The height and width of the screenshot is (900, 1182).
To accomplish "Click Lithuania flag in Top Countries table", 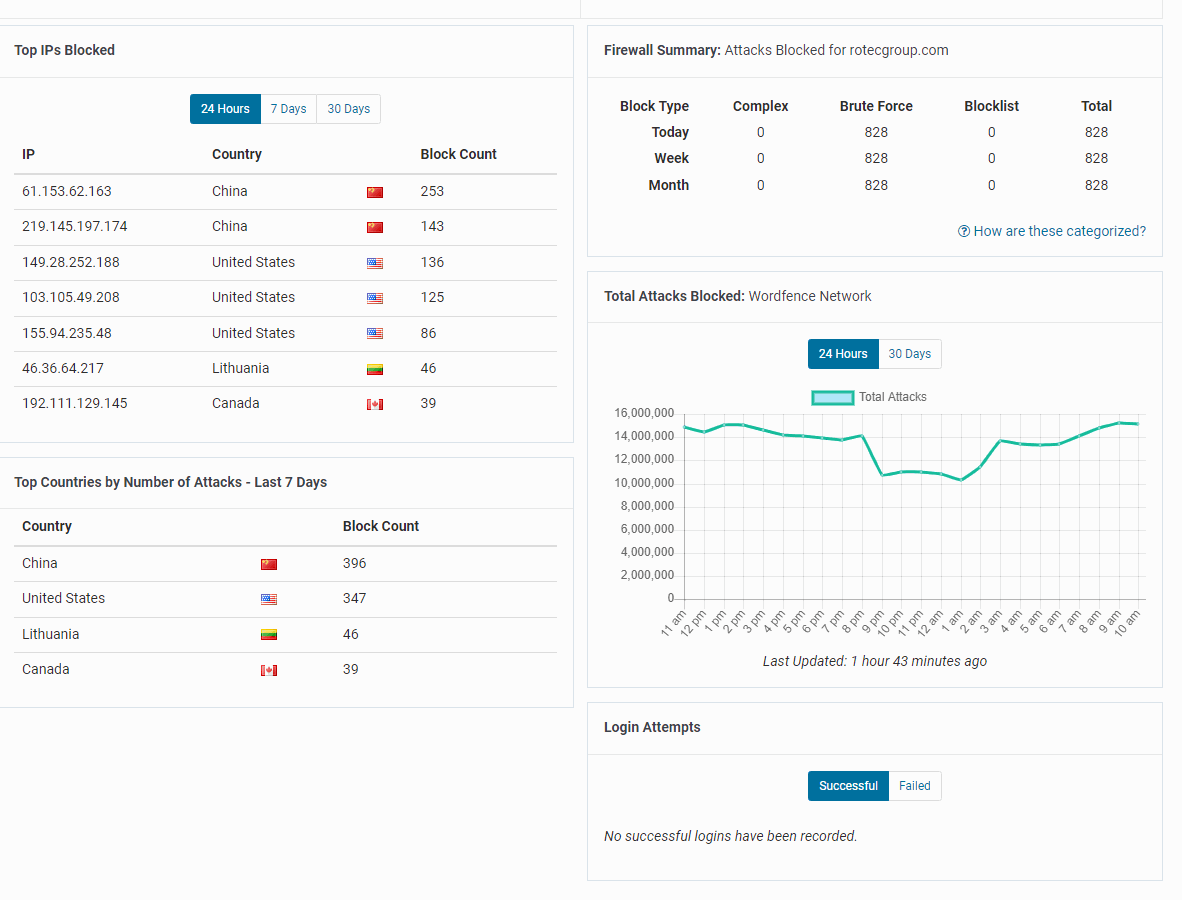I will coord(269,635).
